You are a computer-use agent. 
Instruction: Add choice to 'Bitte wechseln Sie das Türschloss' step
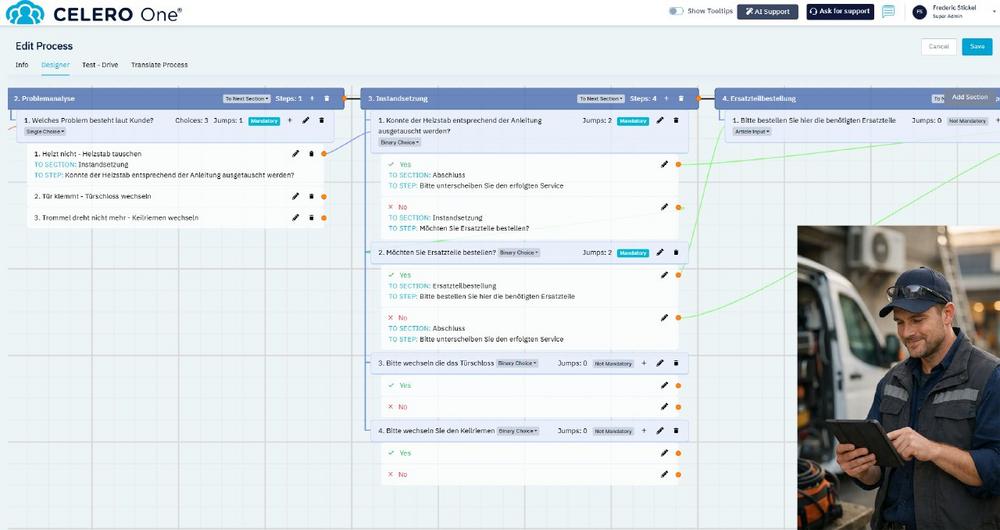point(643,363)
